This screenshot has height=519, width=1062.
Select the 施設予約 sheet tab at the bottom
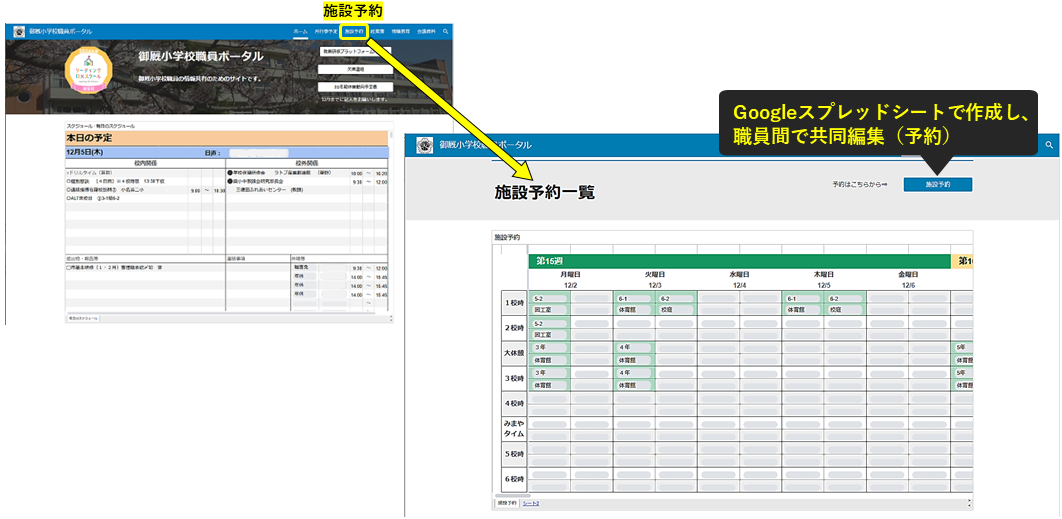coord(505,503)
